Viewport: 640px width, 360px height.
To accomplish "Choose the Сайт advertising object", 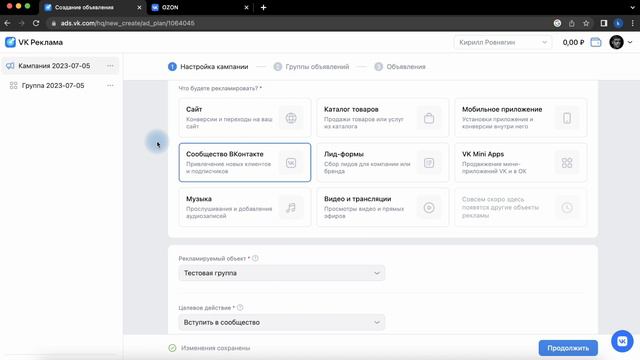I will [245, 118].
